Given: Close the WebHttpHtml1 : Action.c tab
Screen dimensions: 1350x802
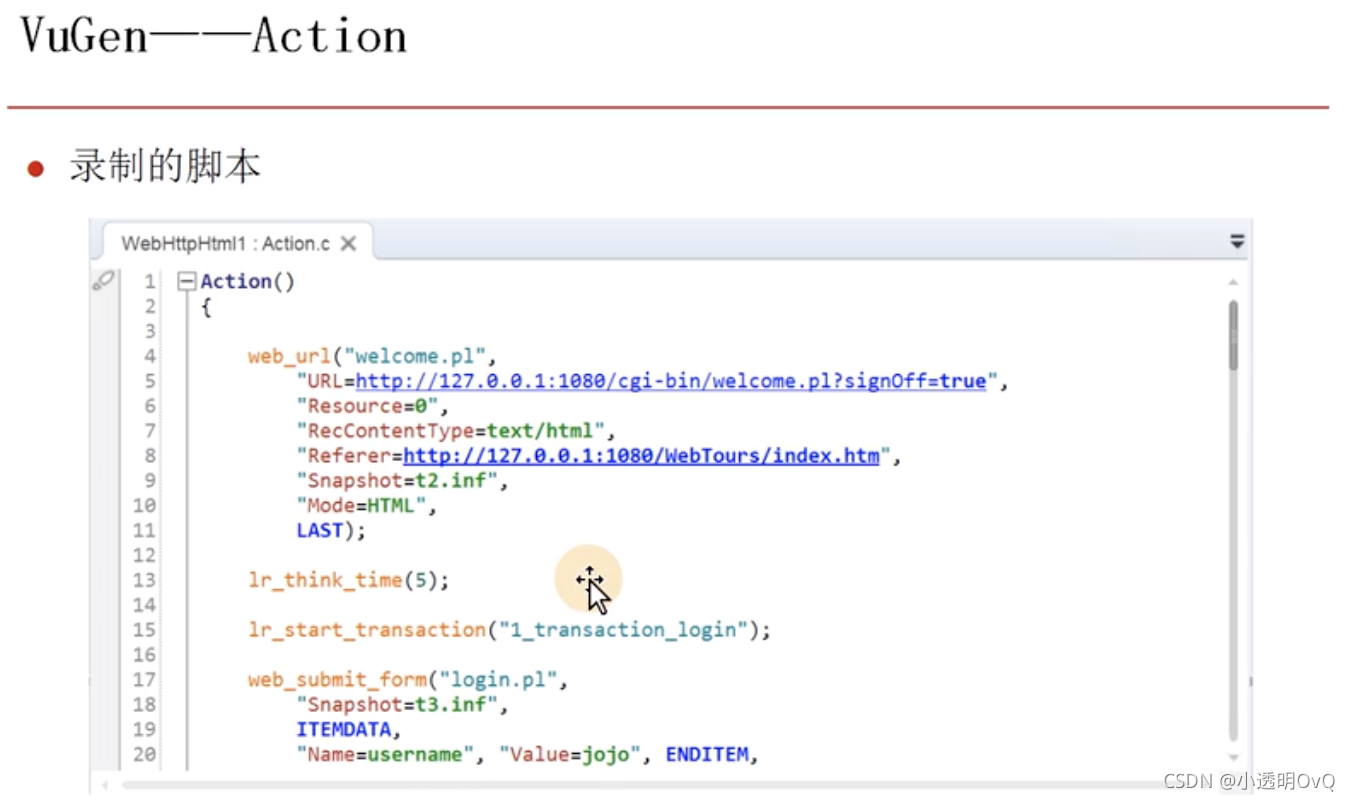Looking at the screenshot, I should 348,243.
